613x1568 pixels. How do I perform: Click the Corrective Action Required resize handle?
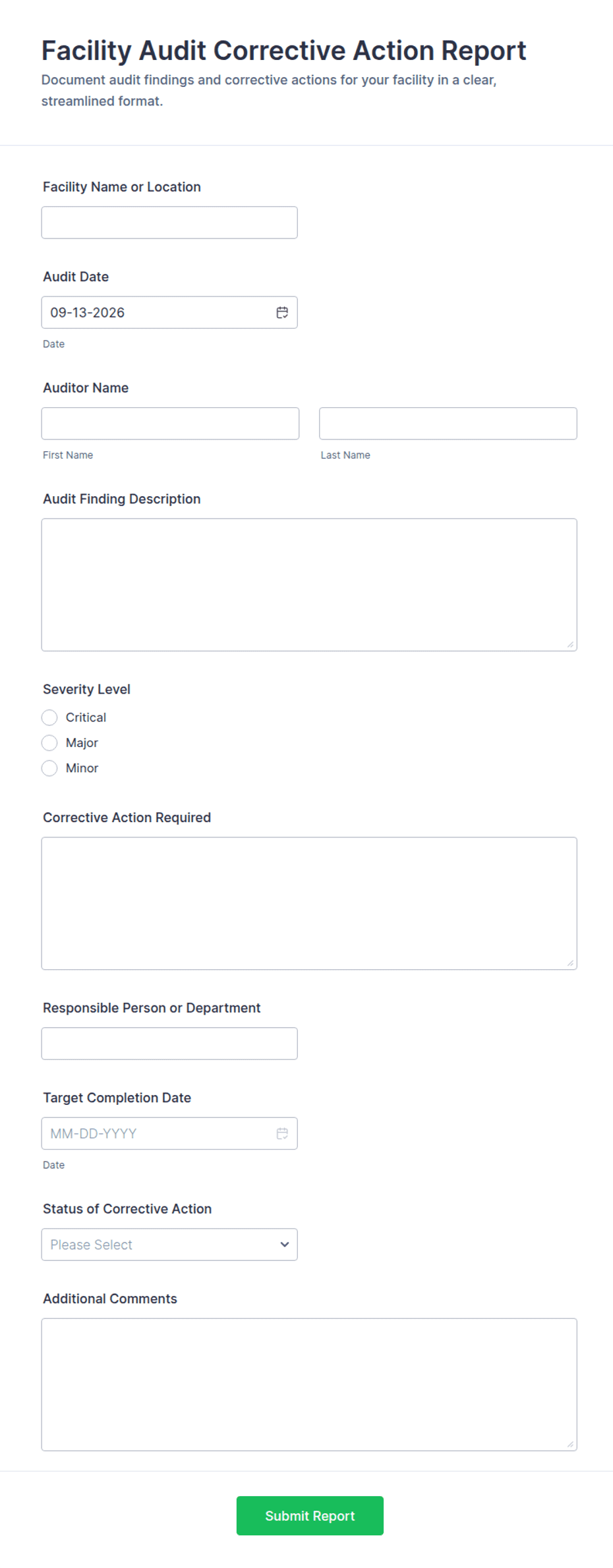pyautogui.click(x=570, y=963)
